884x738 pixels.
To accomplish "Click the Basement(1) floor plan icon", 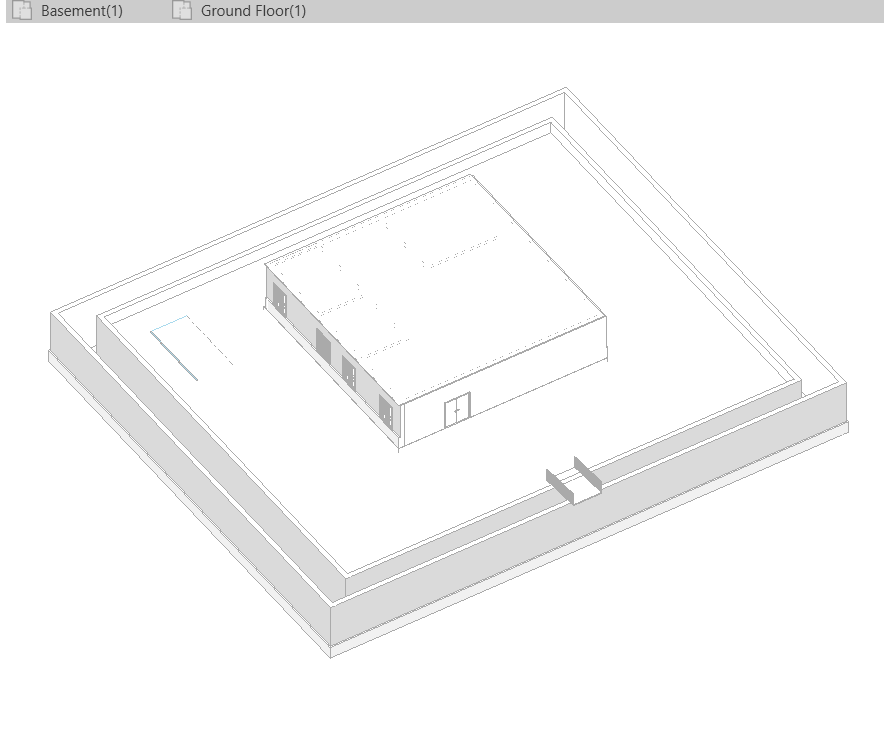I will click(x=20, y=10).
